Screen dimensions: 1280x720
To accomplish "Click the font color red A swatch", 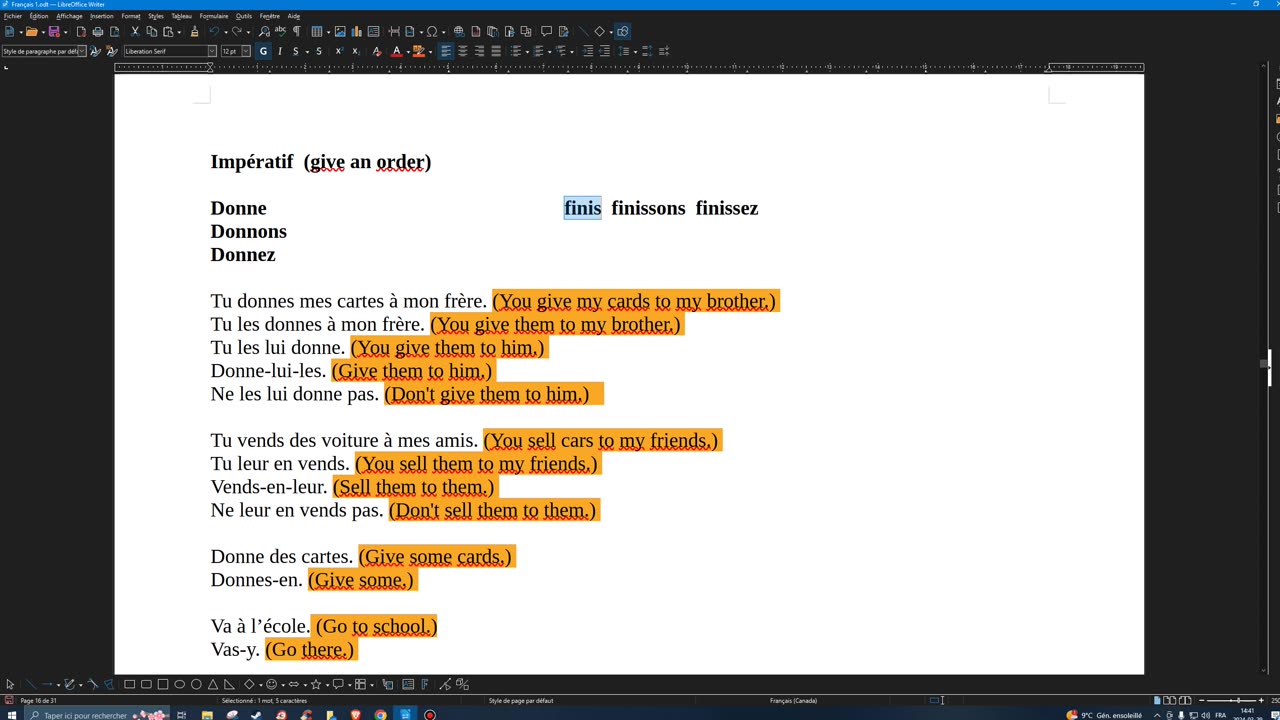I will pos(396,51).
